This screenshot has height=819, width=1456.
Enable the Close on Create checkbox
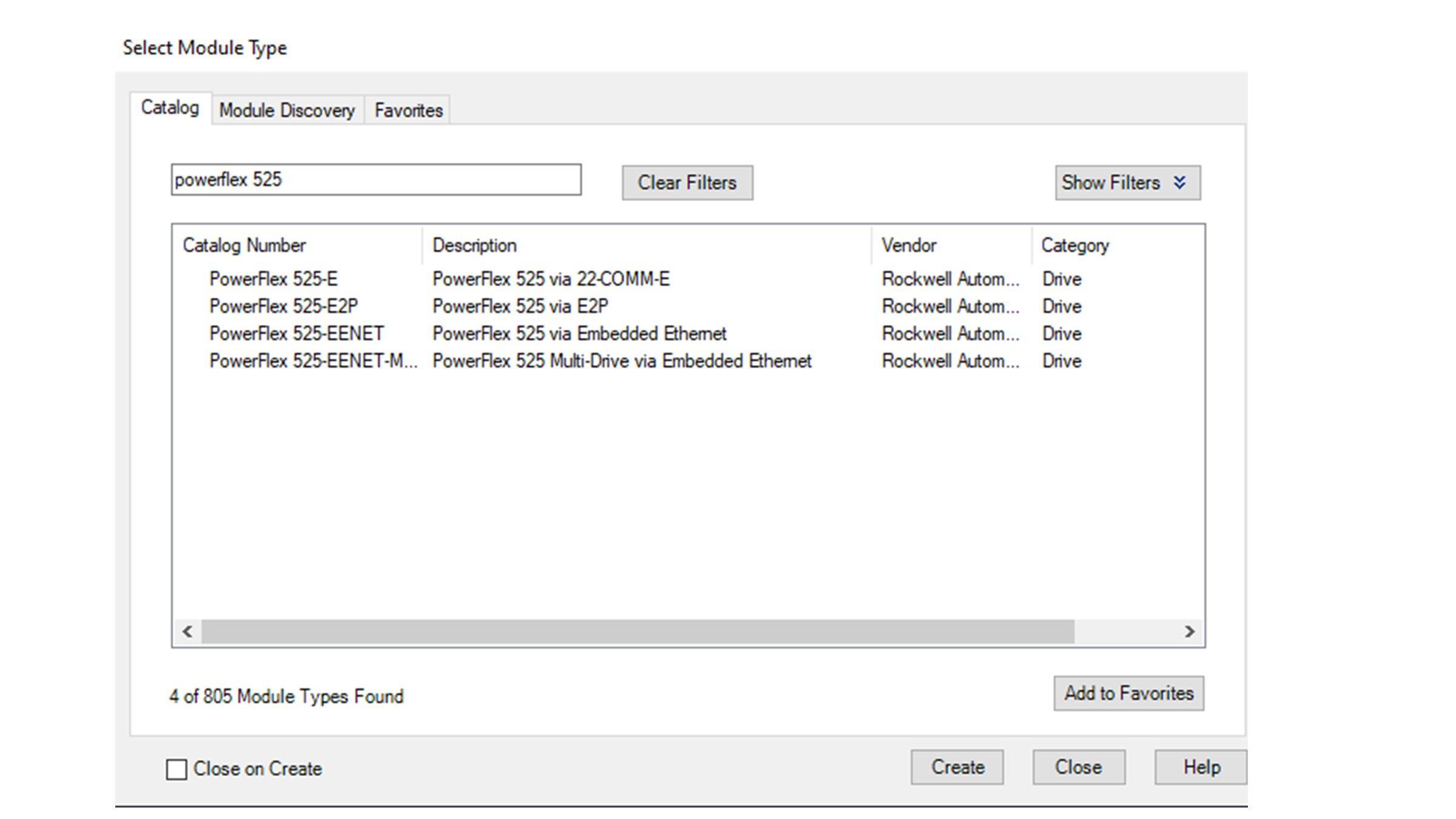pyautogui.click(x=177, y=769)
